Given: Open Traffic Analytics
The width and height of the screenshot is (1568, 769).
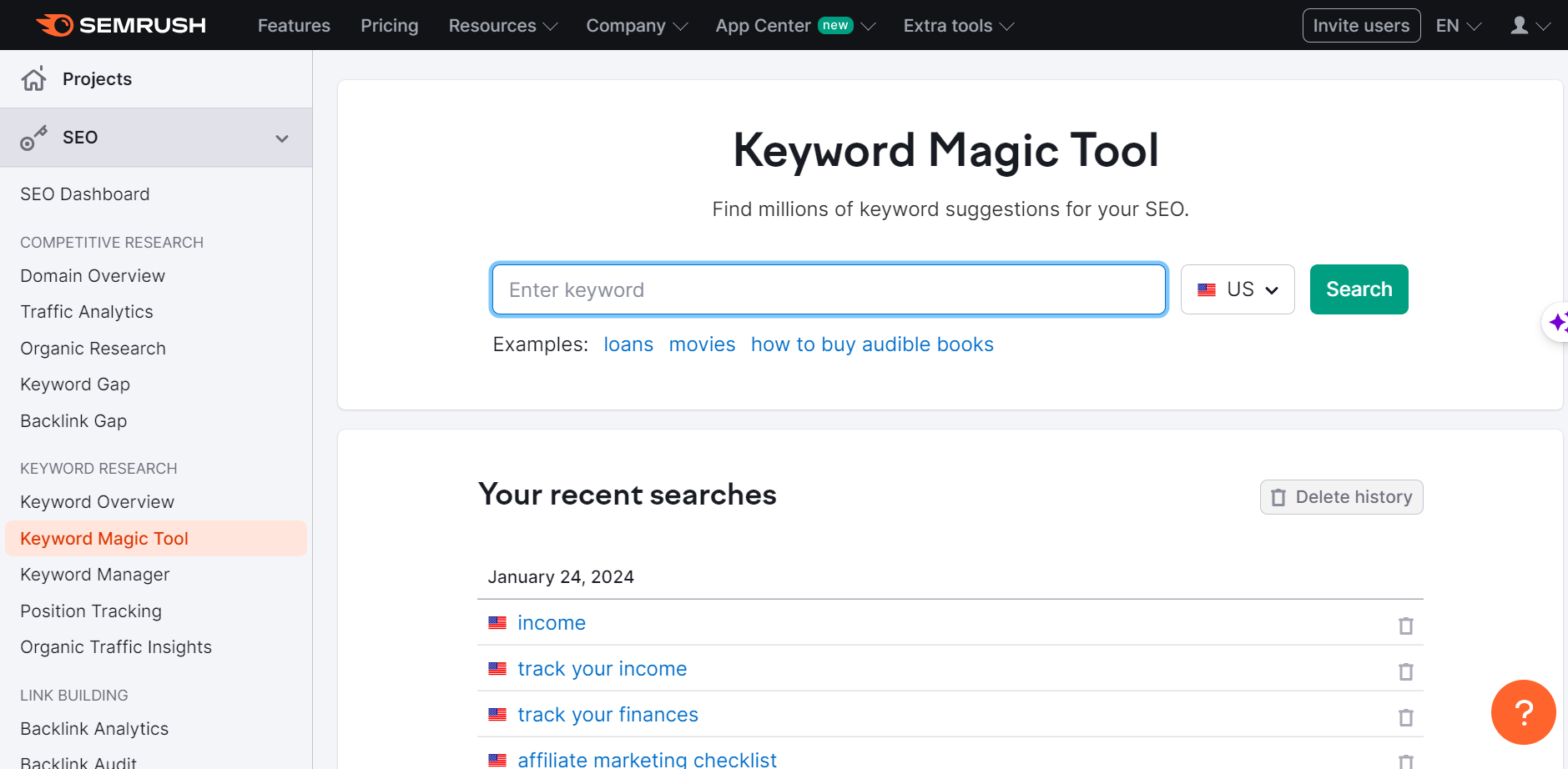Looking at the screenshot, I should 87,312.
